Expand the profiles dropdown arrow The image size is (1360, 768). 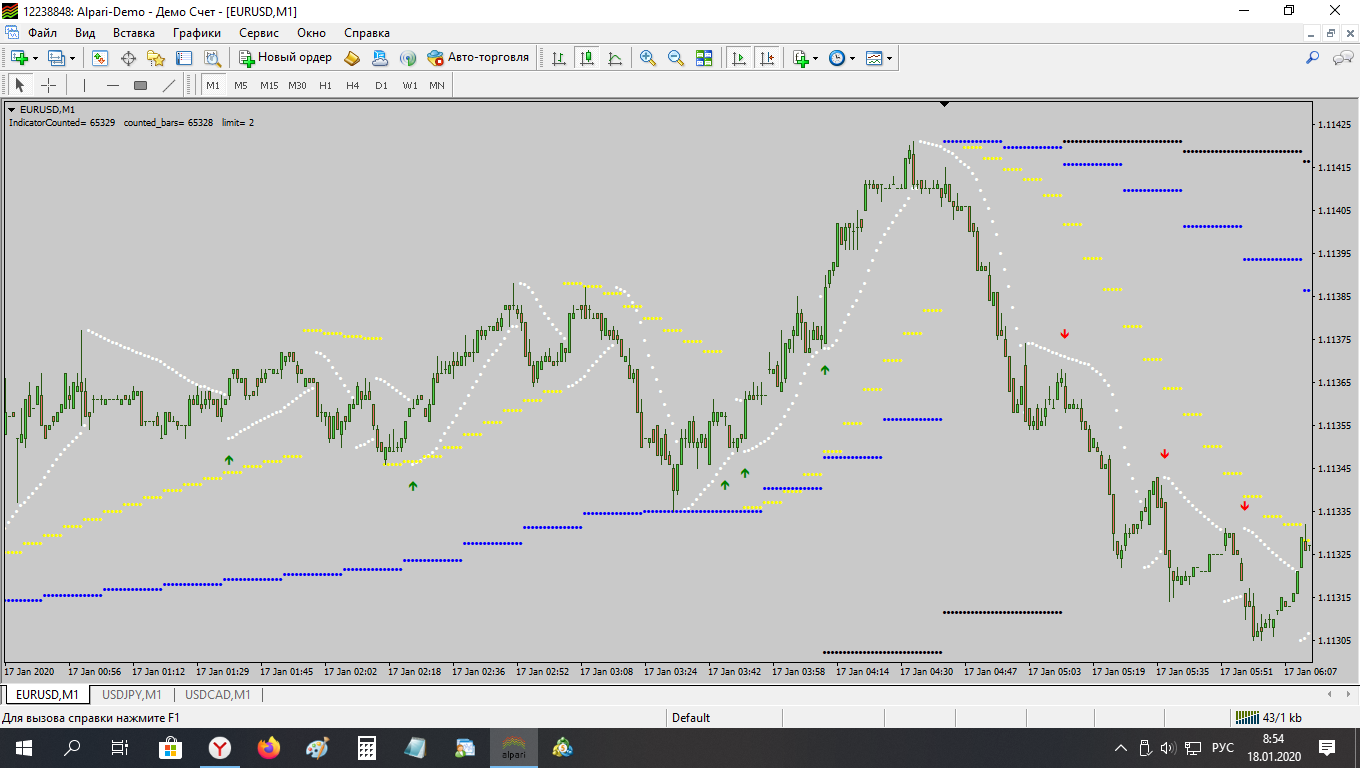click(72, 58)
